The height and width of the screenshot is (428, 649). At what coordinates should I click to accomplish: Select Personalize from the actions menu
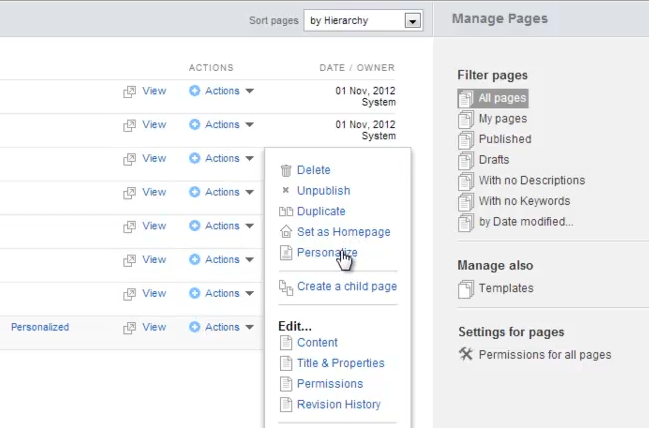[x=327, y=253]
